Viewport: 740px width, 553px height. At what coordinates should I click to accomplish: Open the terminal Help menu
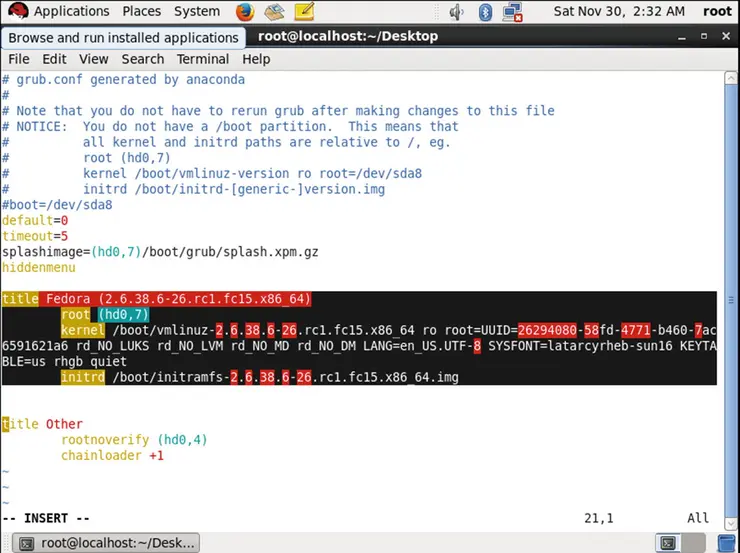click(x=256, y=59)
